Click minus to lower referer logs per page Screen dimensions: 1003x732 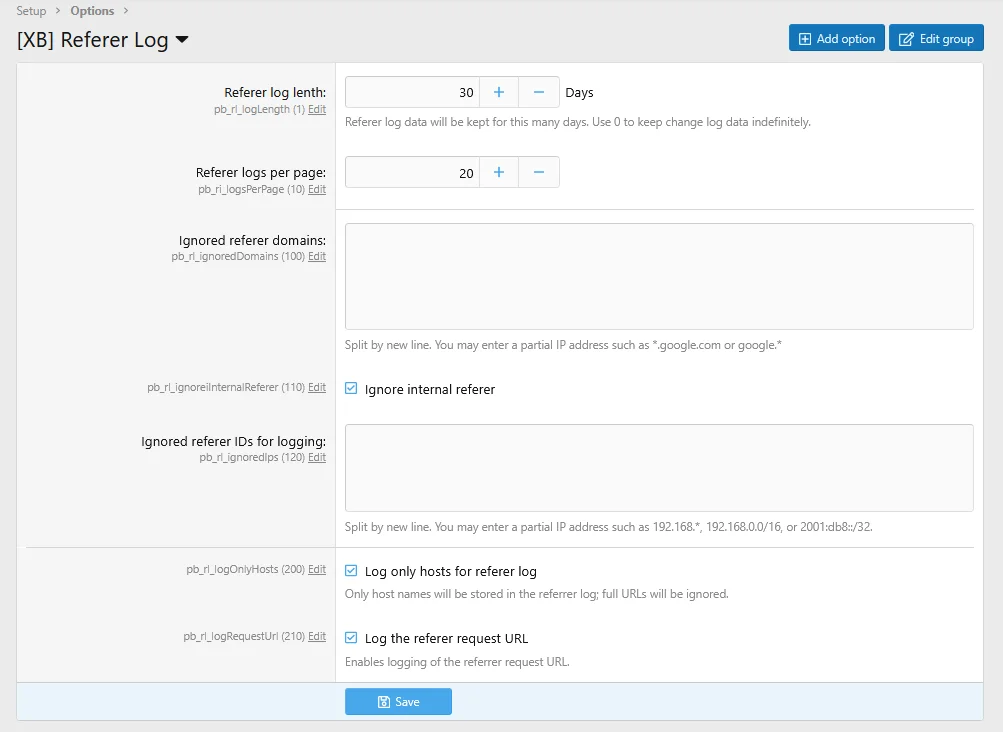click(539, 172)
